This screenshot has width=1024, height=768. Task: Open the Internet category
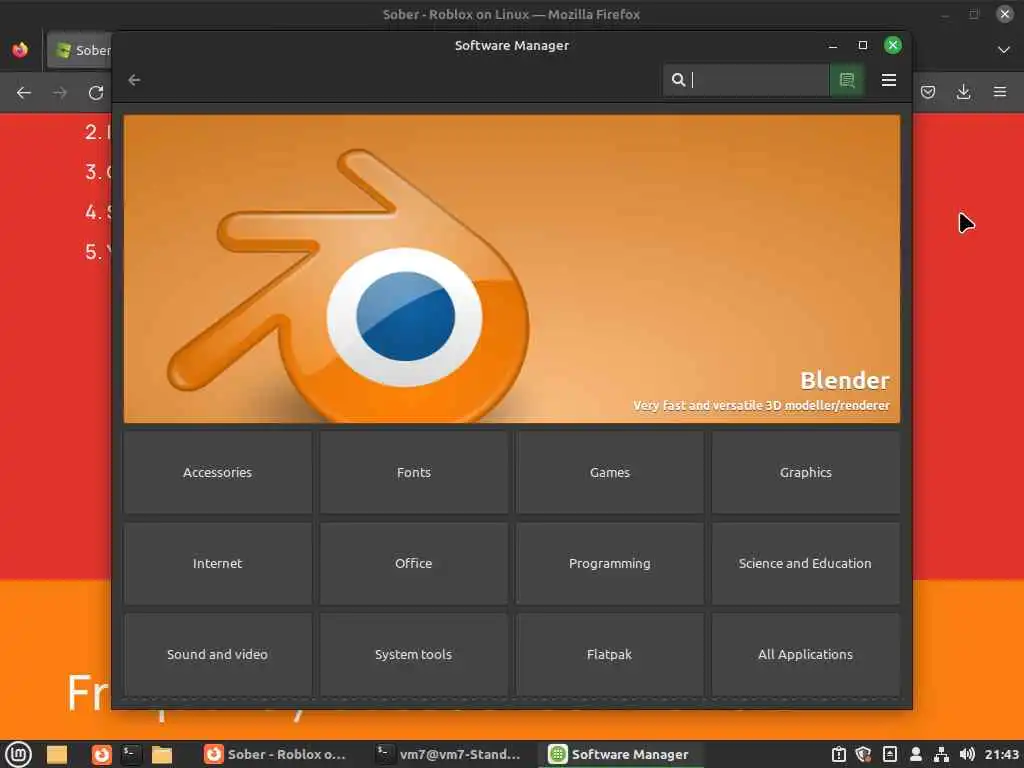click(x=217, y=563)
